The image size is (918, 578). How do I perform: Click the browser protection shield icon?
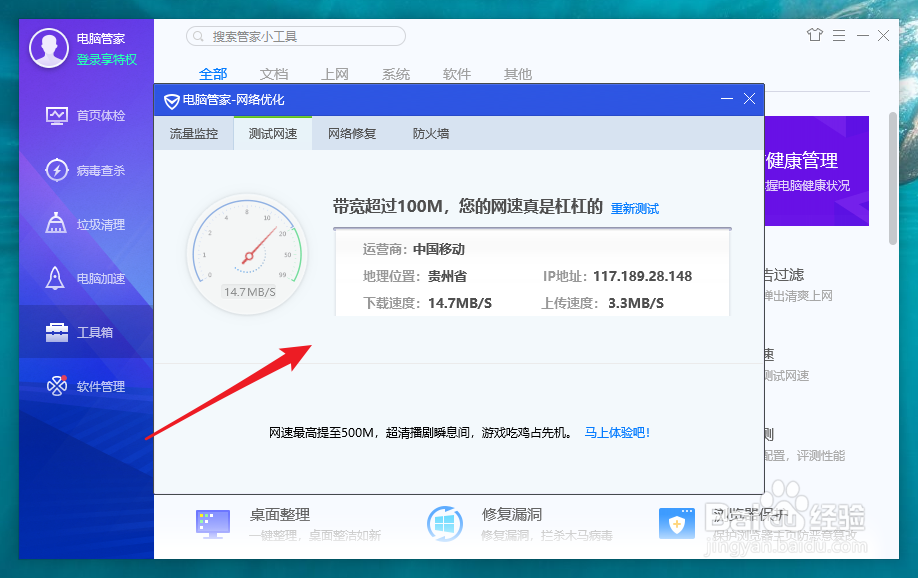coord(677,524)
